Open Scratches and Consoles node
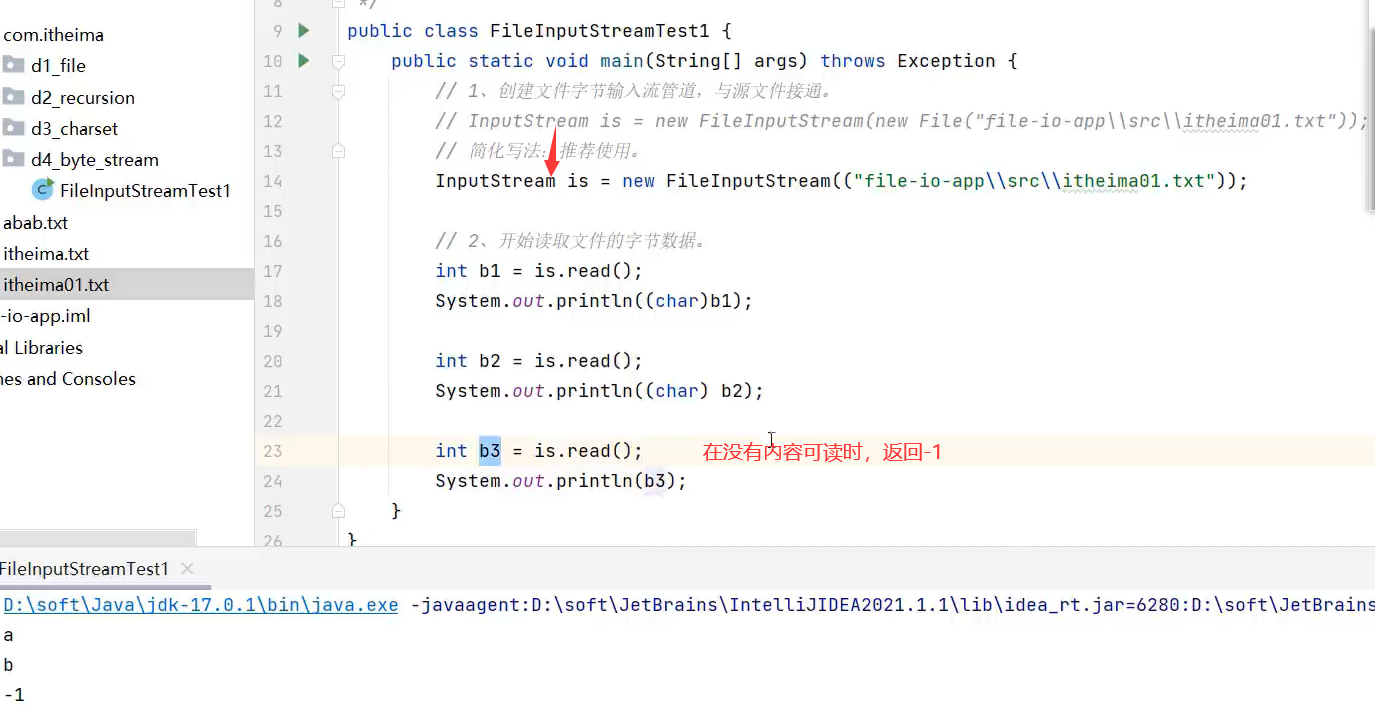1375x728 pixels. [68, 379]
